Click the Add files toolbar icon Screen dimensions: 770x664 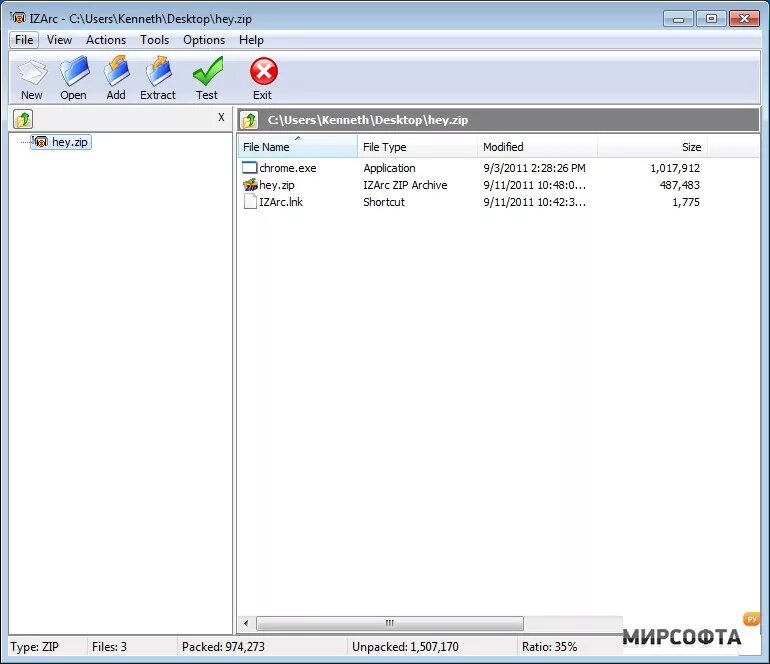click(x=116, y=71)
